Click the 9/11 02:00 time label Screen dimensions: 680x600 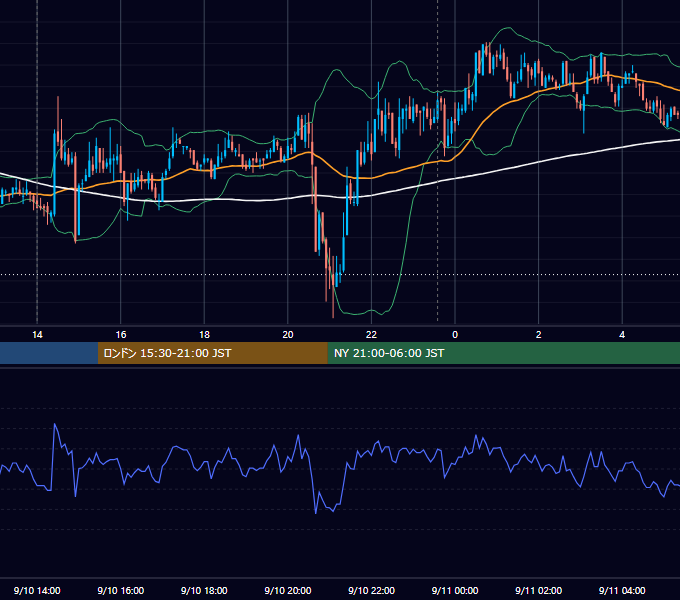click(x=538, y=590)
